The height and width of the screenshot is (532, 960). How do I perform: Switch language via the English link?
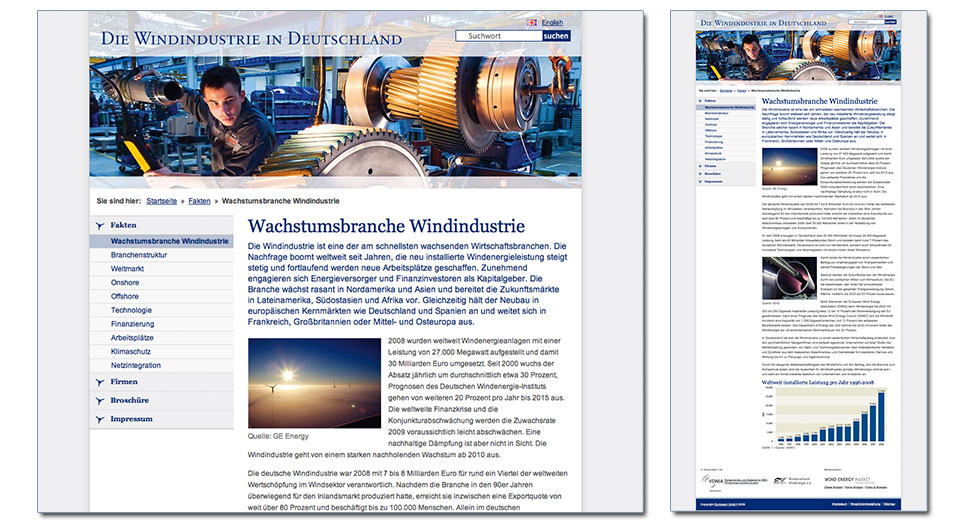[552, 23]
